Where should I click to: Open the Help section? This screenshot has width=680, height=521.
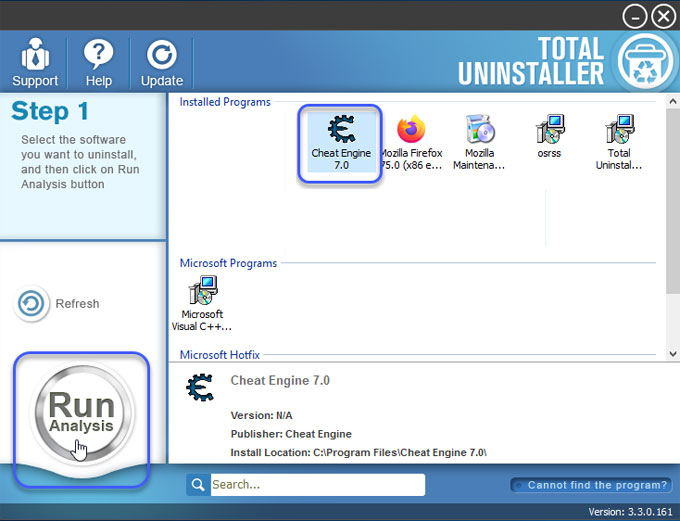pos(98,62)
